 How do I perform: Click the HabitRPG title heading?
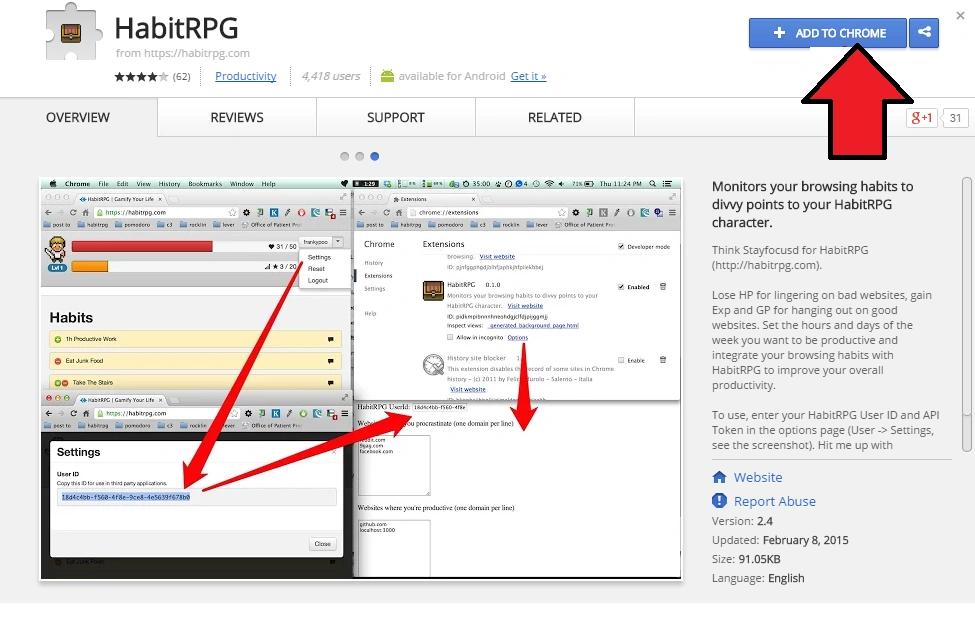(177, 29)
